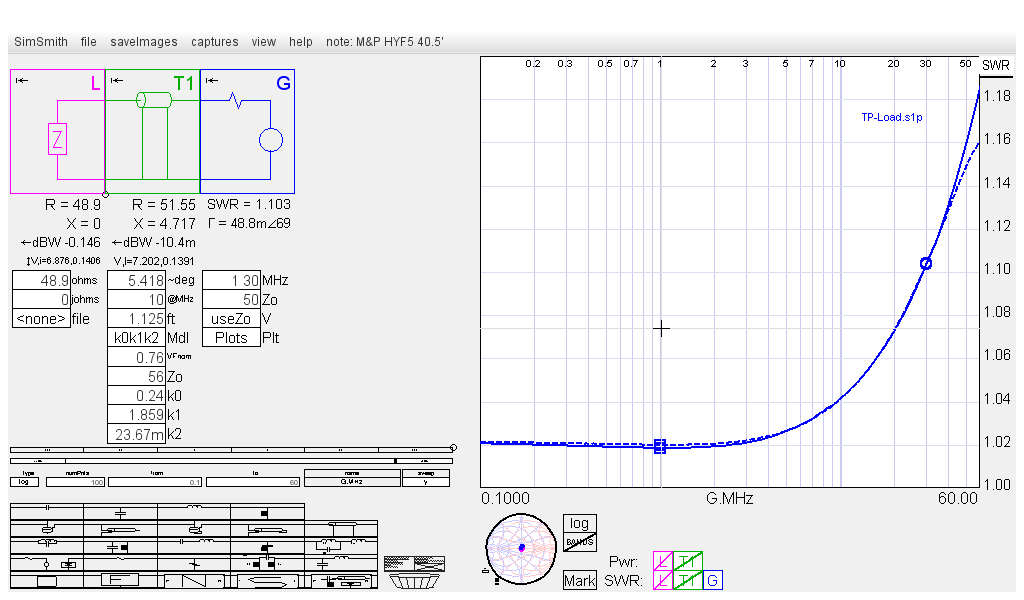The image size is (1024, 600).
Task: Open the useZo selector for V
Action: (231, 319)
